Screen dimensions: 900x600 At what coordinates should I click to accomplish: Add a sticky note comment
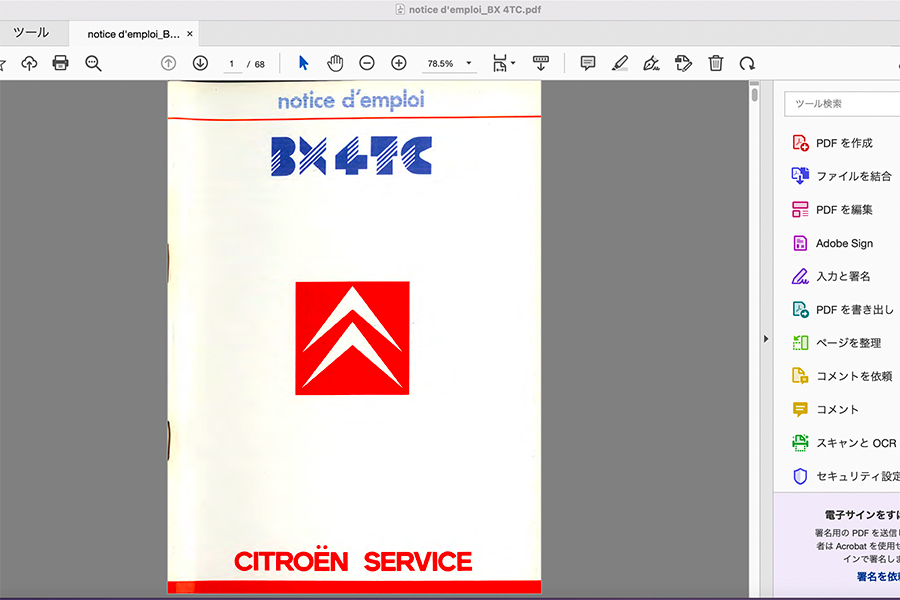(588, 63)
